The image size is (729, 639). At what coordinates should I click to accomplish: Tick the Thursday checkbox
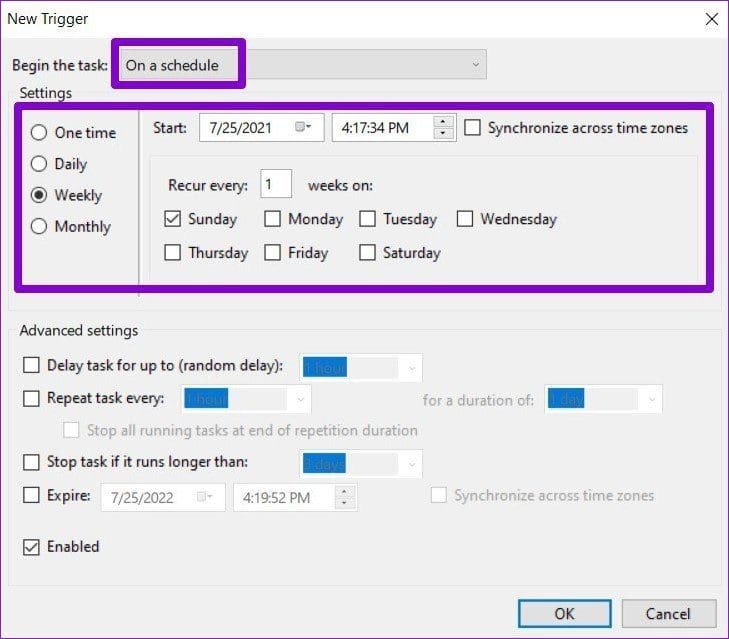click(x=172, y=253)
